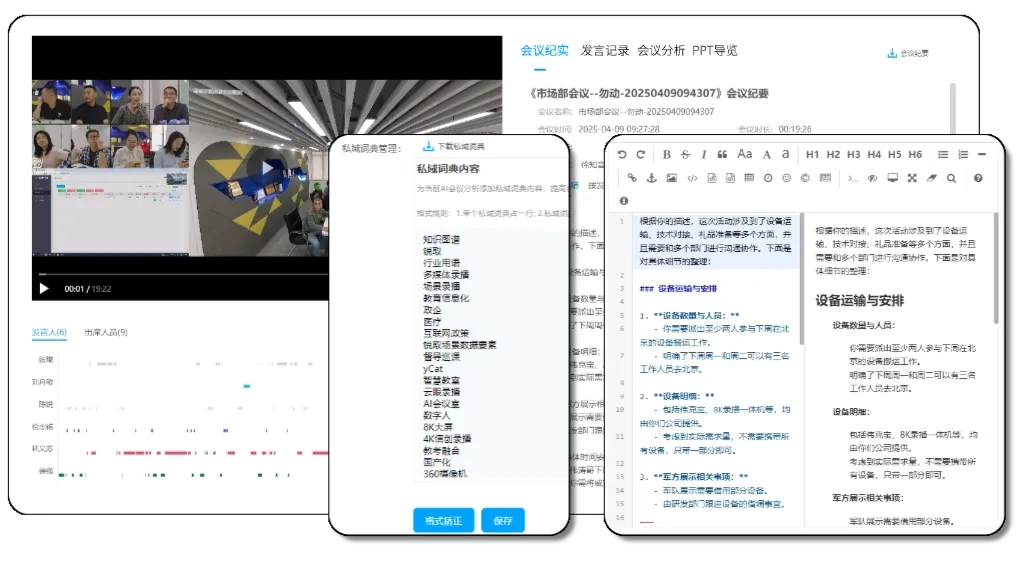Toggle strikethrough text formatting
The width and height of the screenshot is (1023, 577).
click(x=685, y=154)
